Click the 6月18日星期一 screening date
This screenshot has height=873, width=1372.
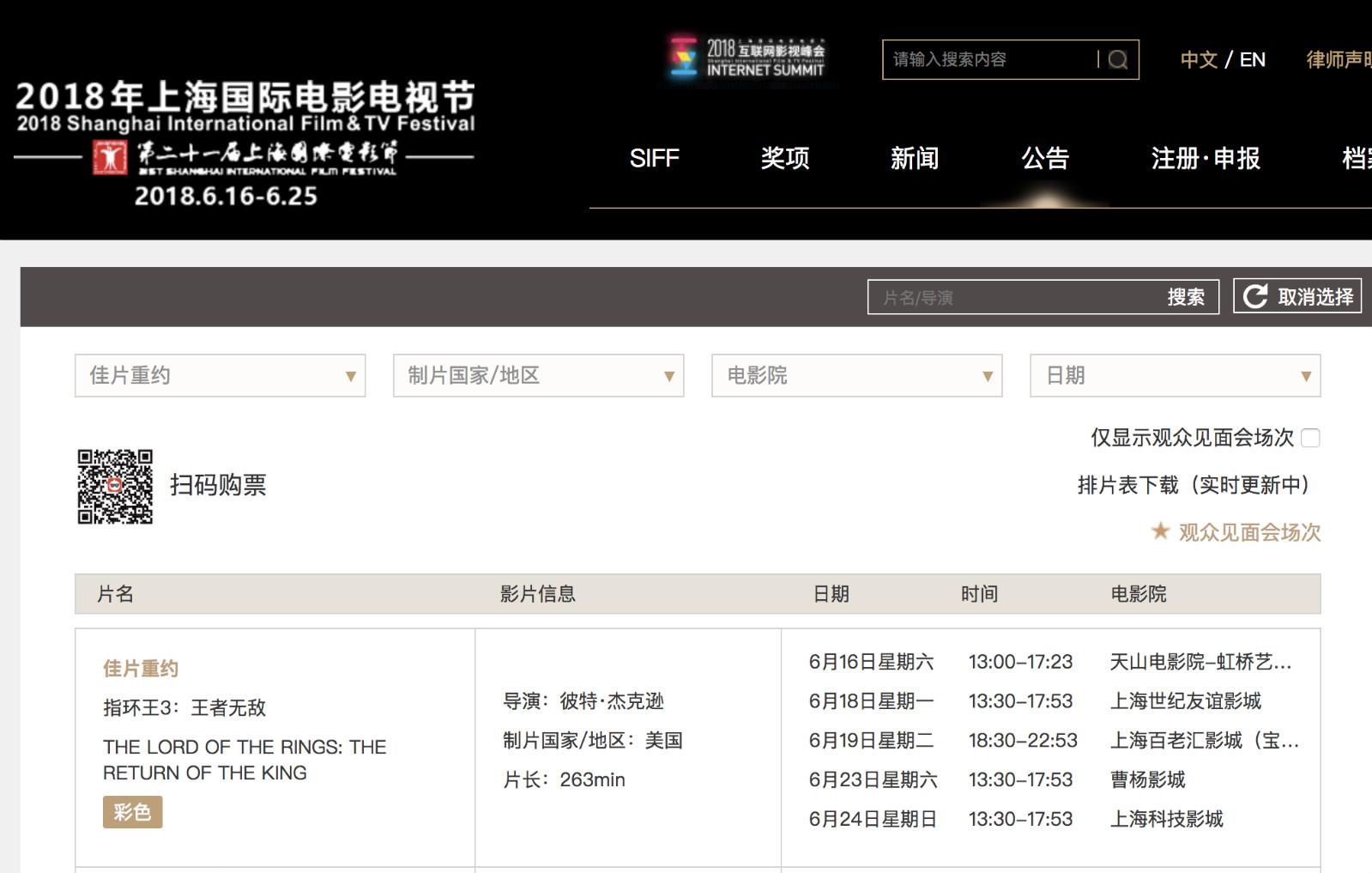coord(871,701)
